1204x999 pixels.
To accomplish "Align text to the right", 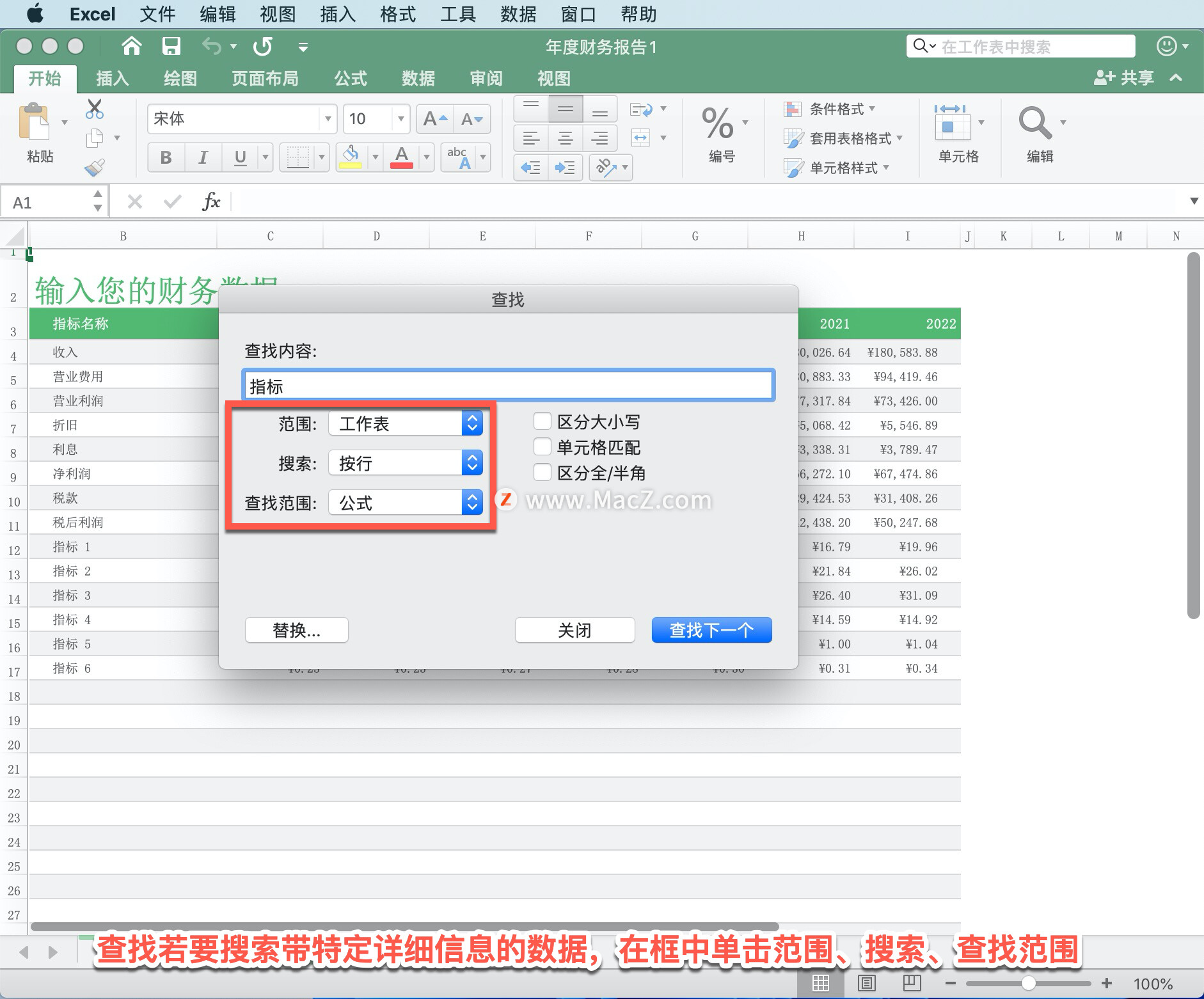I will pyautogui.click(x=599, y=138).
